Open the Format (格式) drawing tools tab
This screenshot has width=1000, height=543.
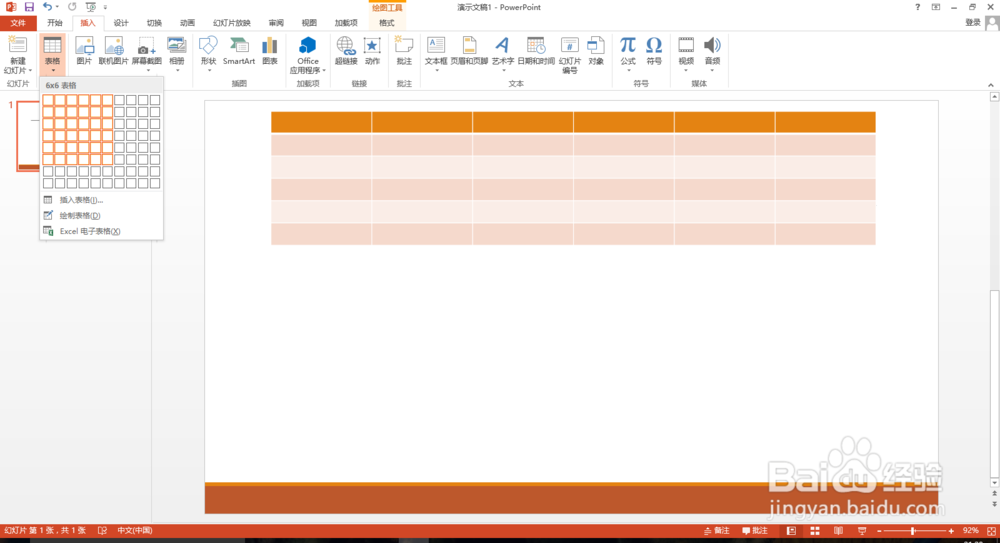pyautogui.click(x=386, y=23)
